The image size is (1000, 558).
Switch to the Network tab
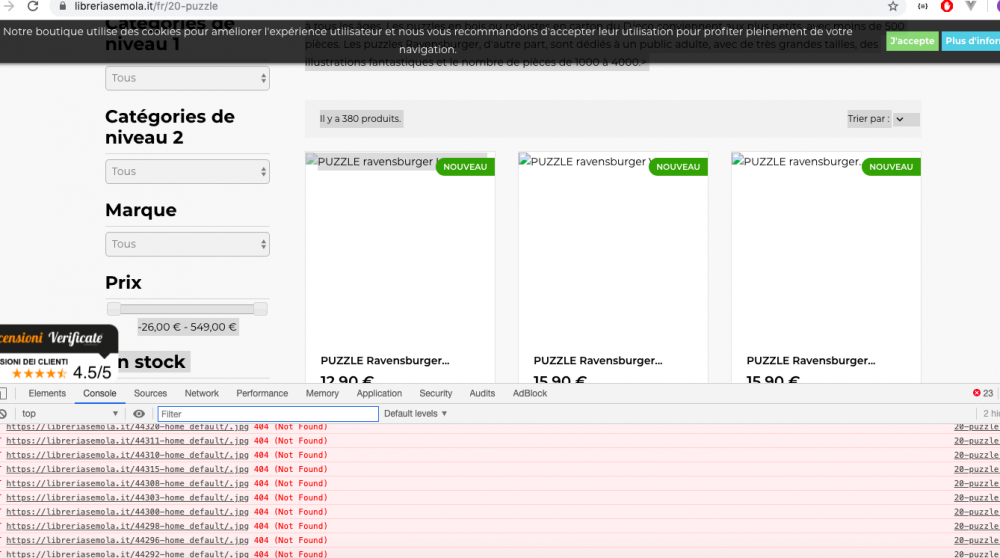[x=202, y=393]
